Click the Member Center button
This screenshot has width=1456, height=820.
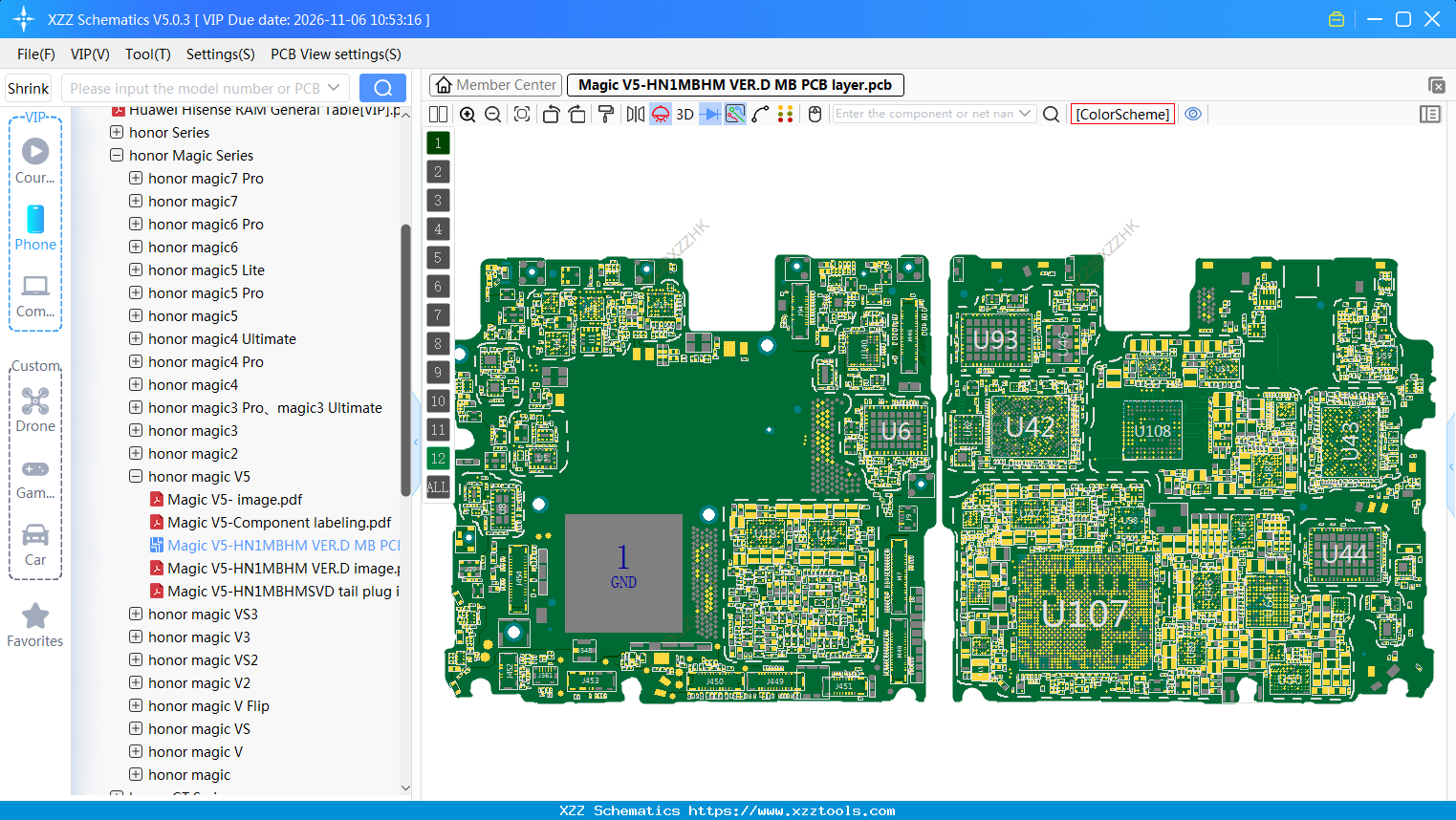[x=495, y=84]
